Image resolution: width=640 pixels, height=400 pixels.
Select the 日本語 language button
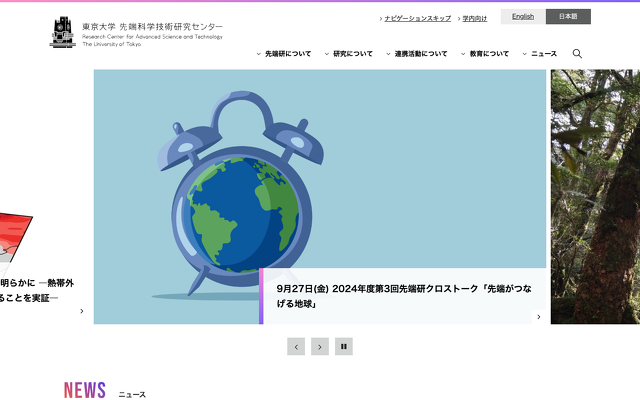568,17
